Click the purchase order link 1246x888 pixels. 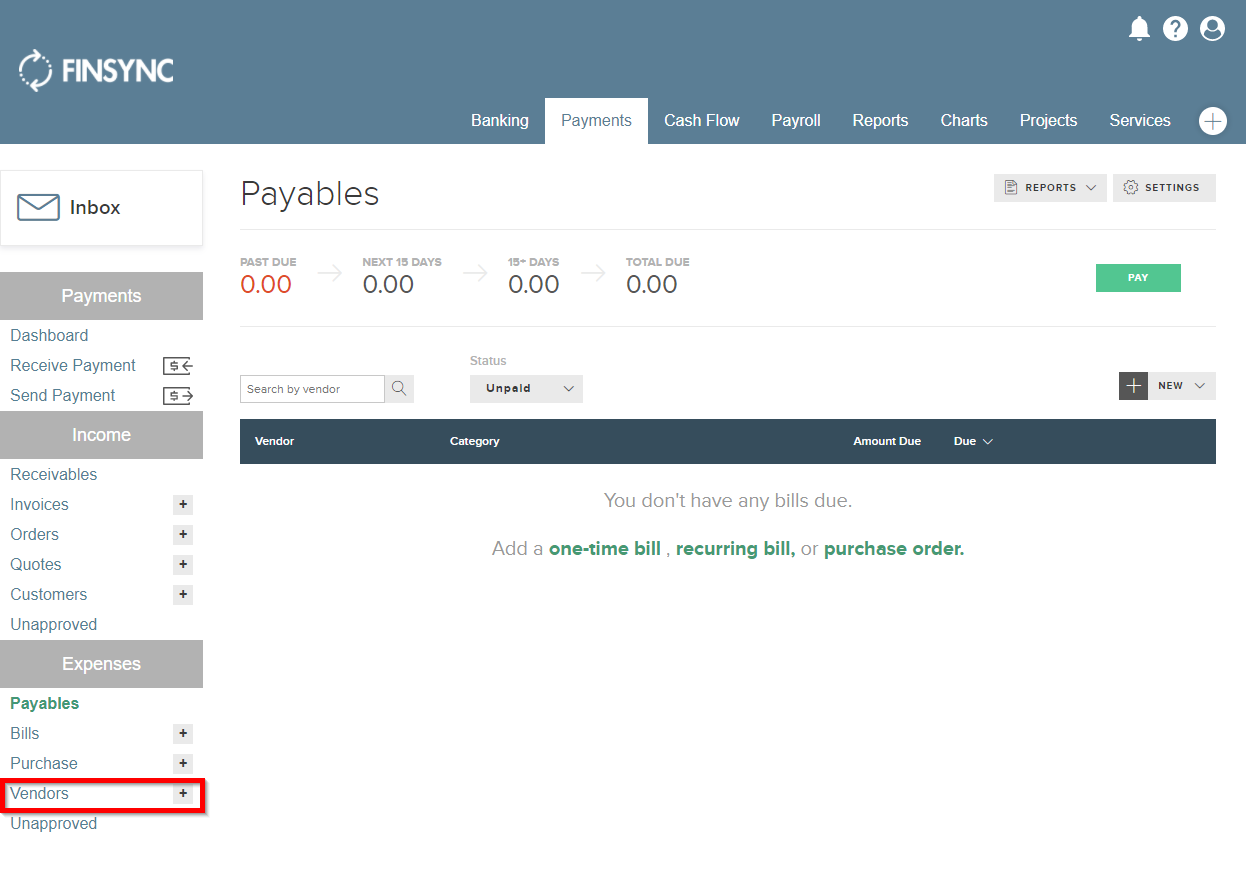(894, 549)
